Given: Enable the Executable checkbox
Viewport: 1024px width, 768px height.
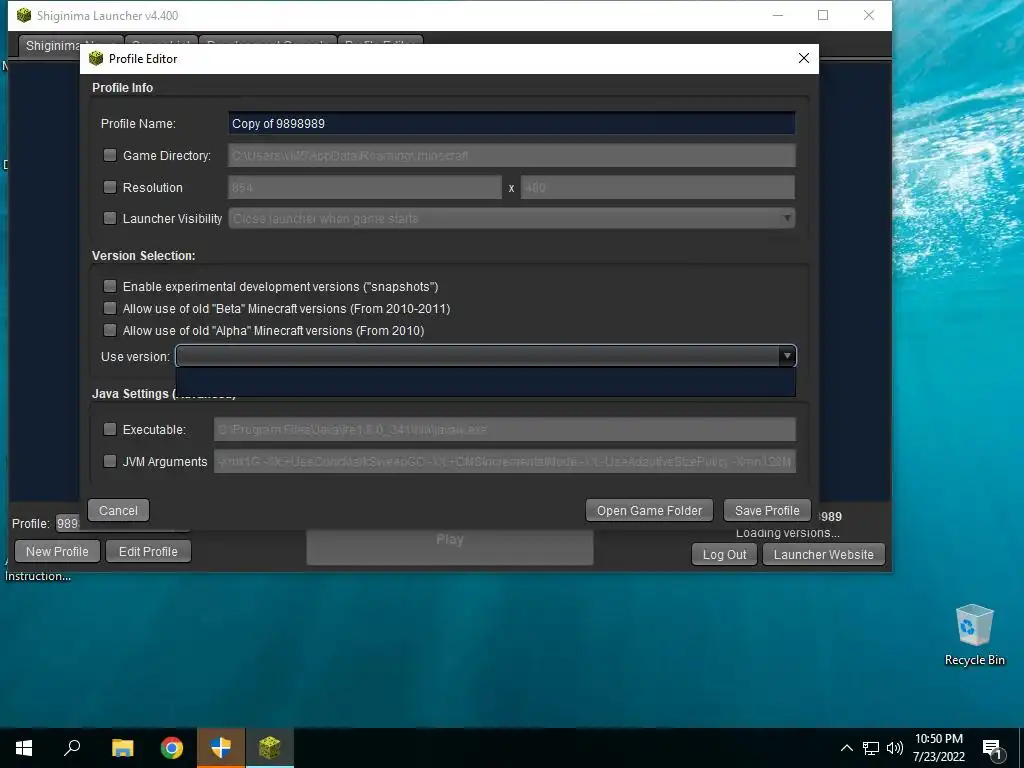Looking at the screenshot, I should pyautogui.click(x=110, y=429).
